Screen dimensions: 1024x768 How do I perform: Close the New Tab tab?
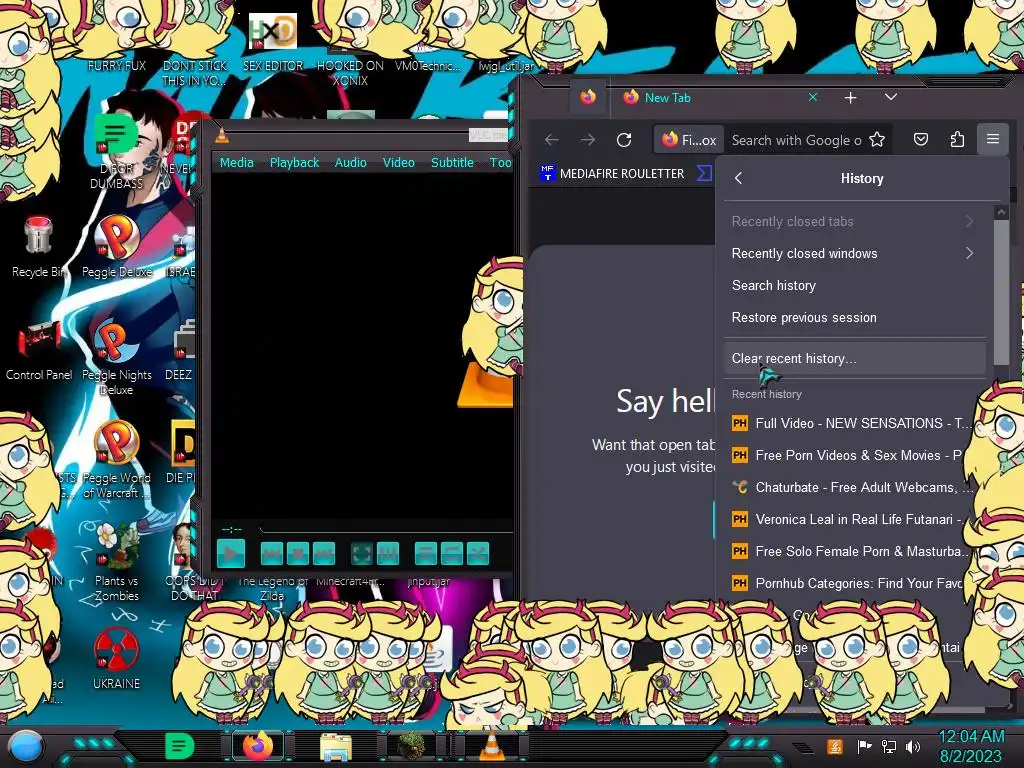813,97
